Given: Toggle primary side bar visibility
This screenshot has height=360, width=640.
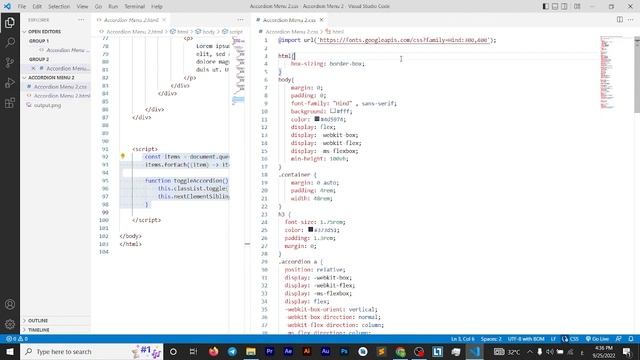Looking at the screenshot, I should coord(546,7).
